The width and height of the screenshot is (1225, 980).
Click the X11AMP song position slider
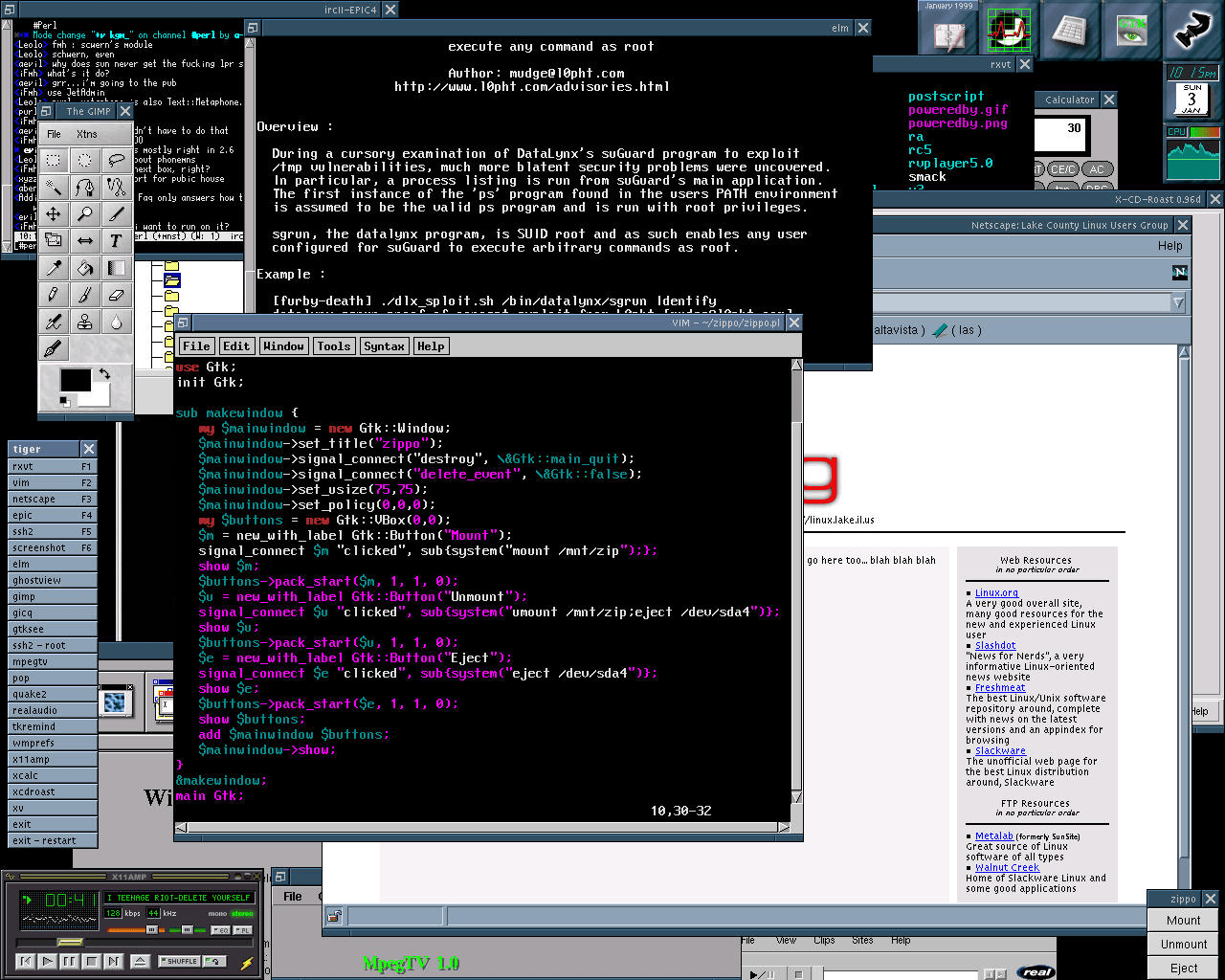pos(70,943)
